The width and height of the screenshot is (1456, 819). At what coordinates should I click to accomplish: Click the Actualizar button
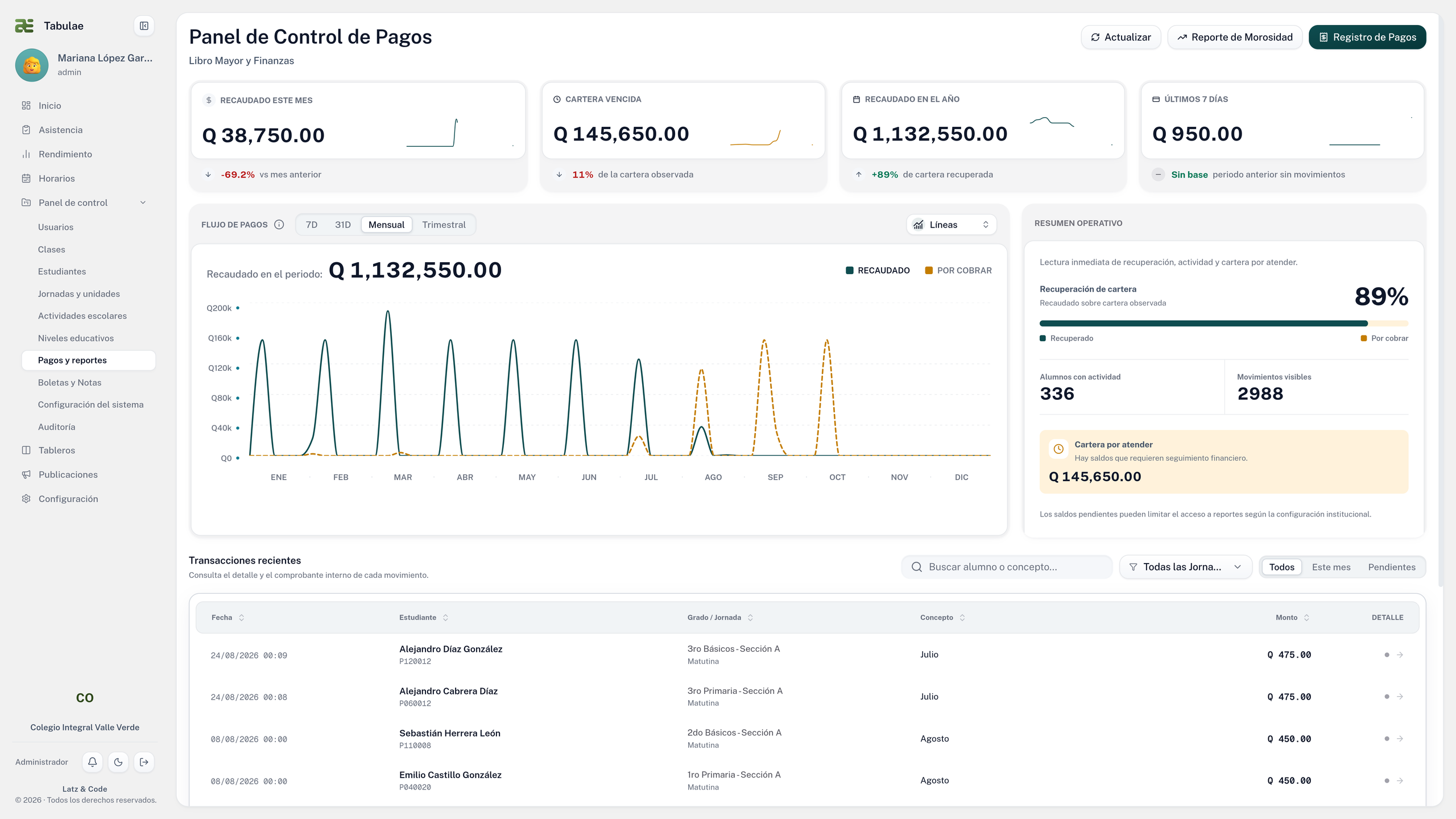[1120, 37]
